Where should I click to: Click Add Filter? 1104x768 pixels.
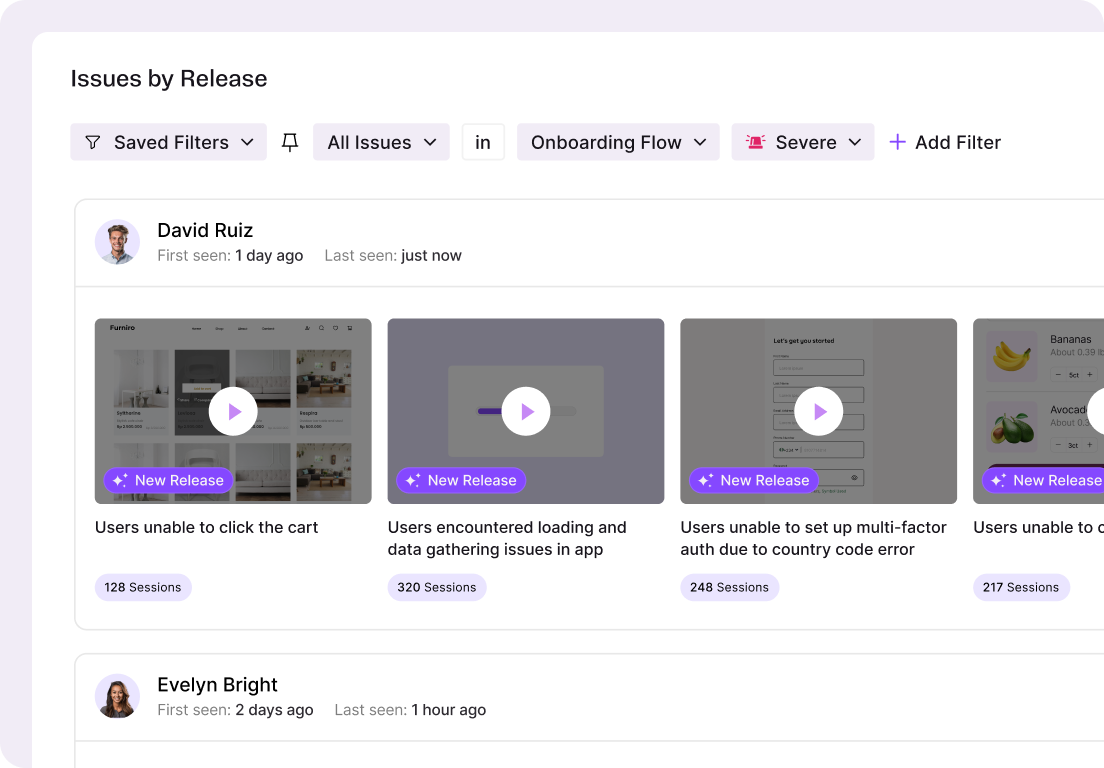point(945,142)
